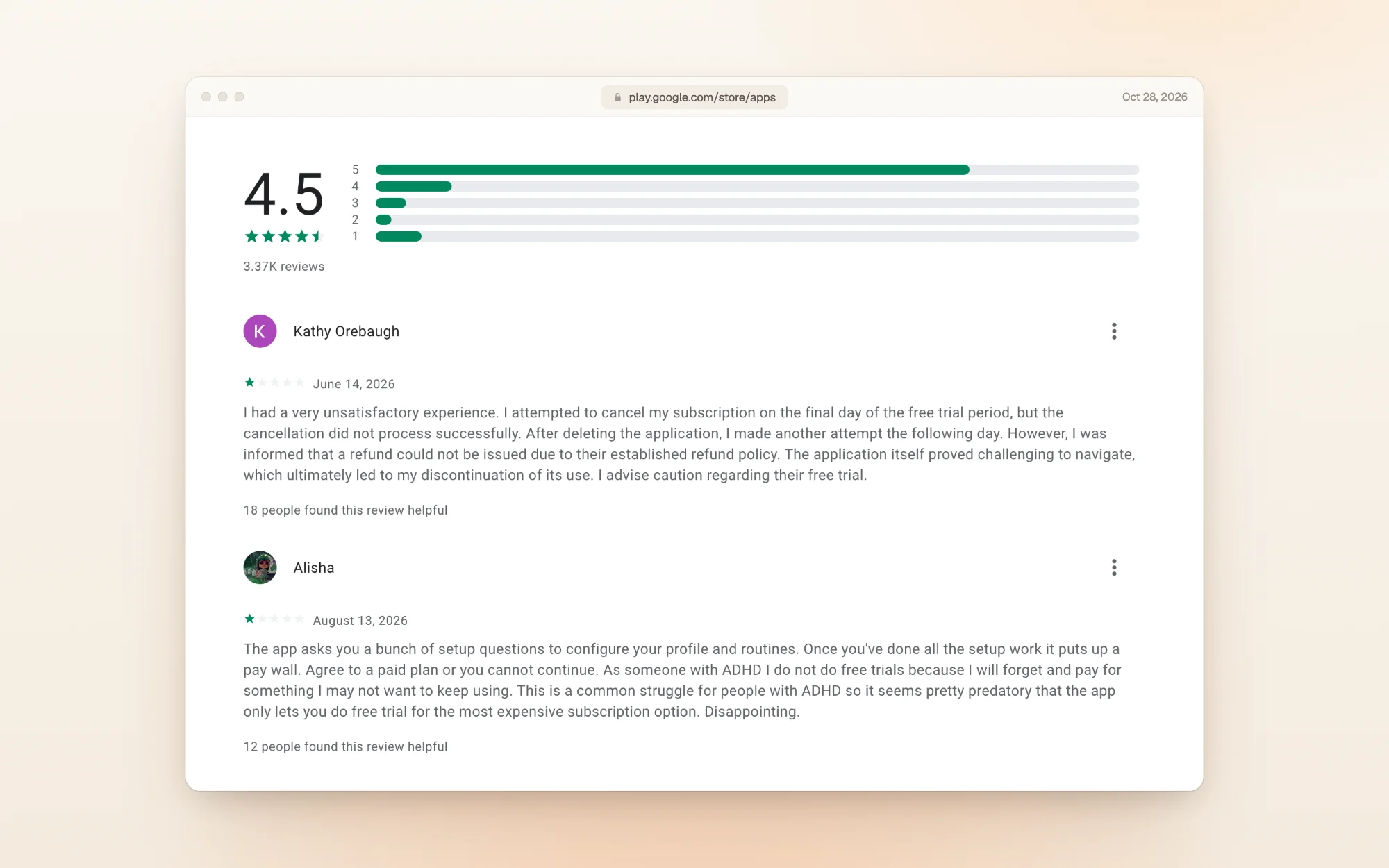Viewport: 1389px width, 868px height.
Task: Click the review date August 13, 2026
Action: click(x=360, y=621)
